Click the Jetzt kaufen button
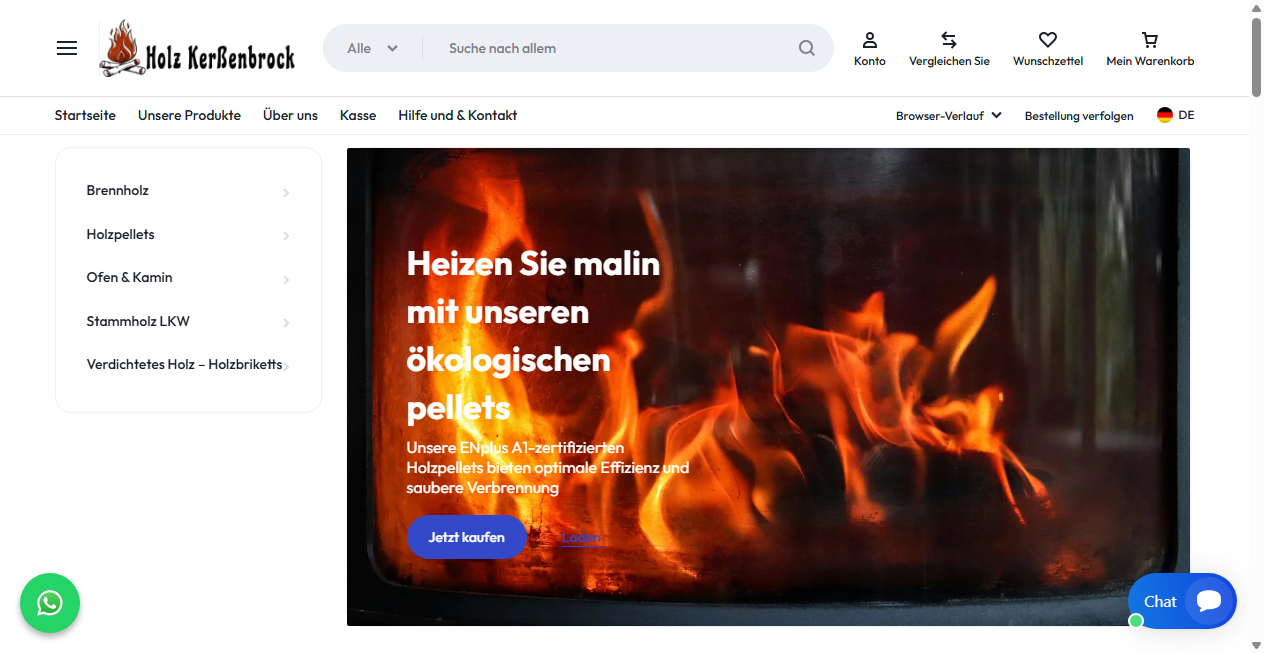This screenshot has width=1264, height=653. 466,537
